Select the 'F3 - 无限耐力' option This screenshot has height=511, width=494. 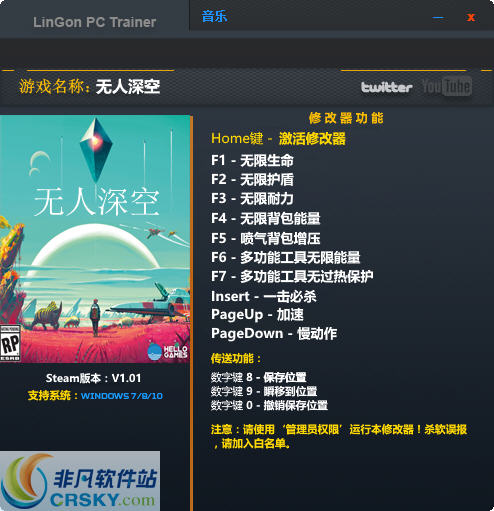[x=252, y=199]
